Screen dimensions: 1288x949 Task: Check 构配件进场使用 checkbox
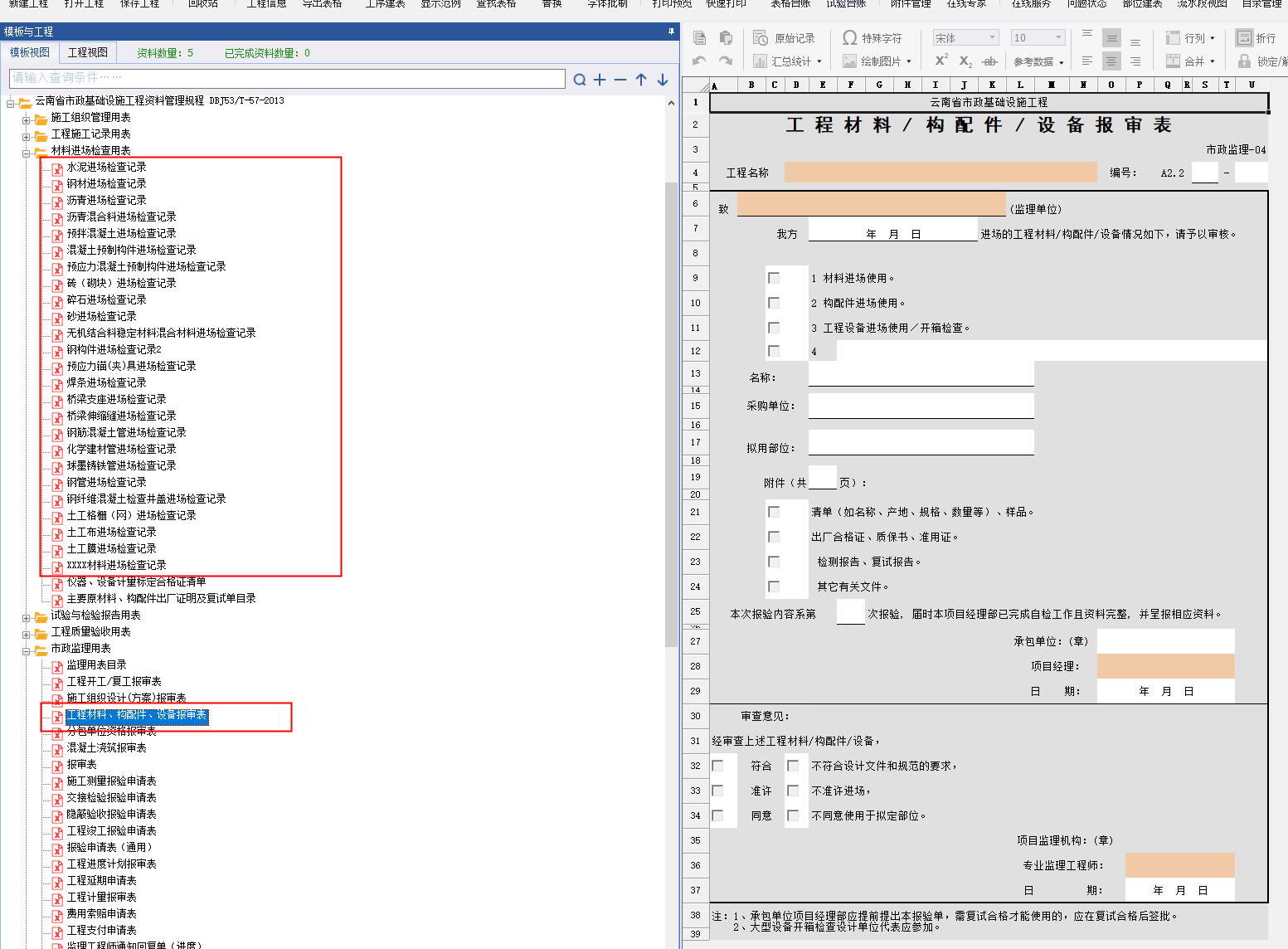point(774,303)
